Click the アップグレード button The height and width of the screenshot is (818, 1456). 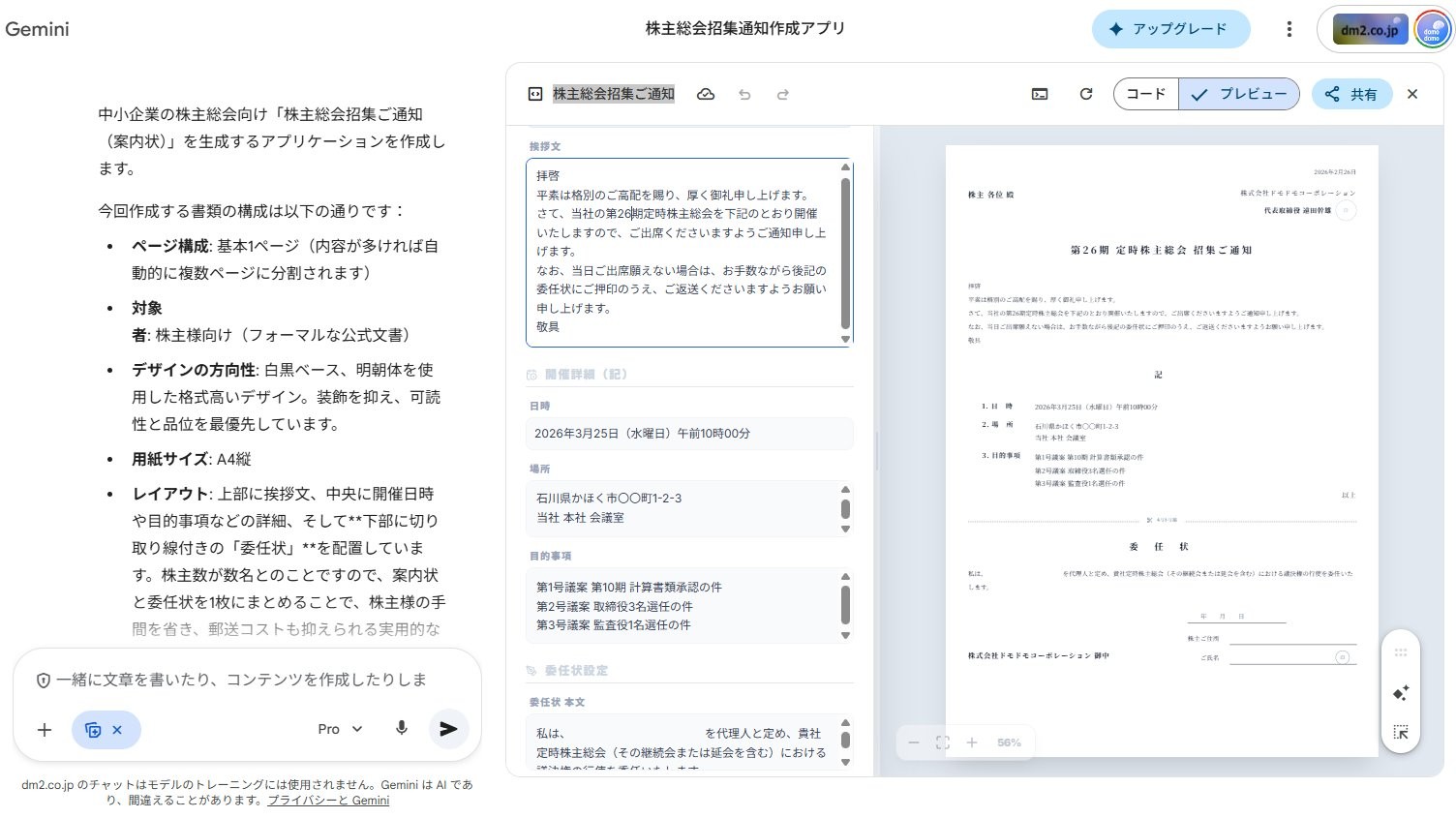pyautogui.click(x=1171, y=29)
